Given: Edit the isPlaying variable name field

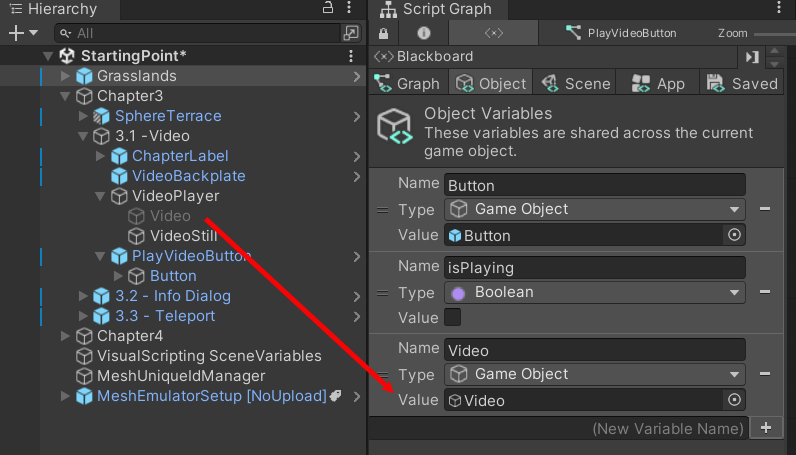Looking at the screenshot, I should coord(595,268).
